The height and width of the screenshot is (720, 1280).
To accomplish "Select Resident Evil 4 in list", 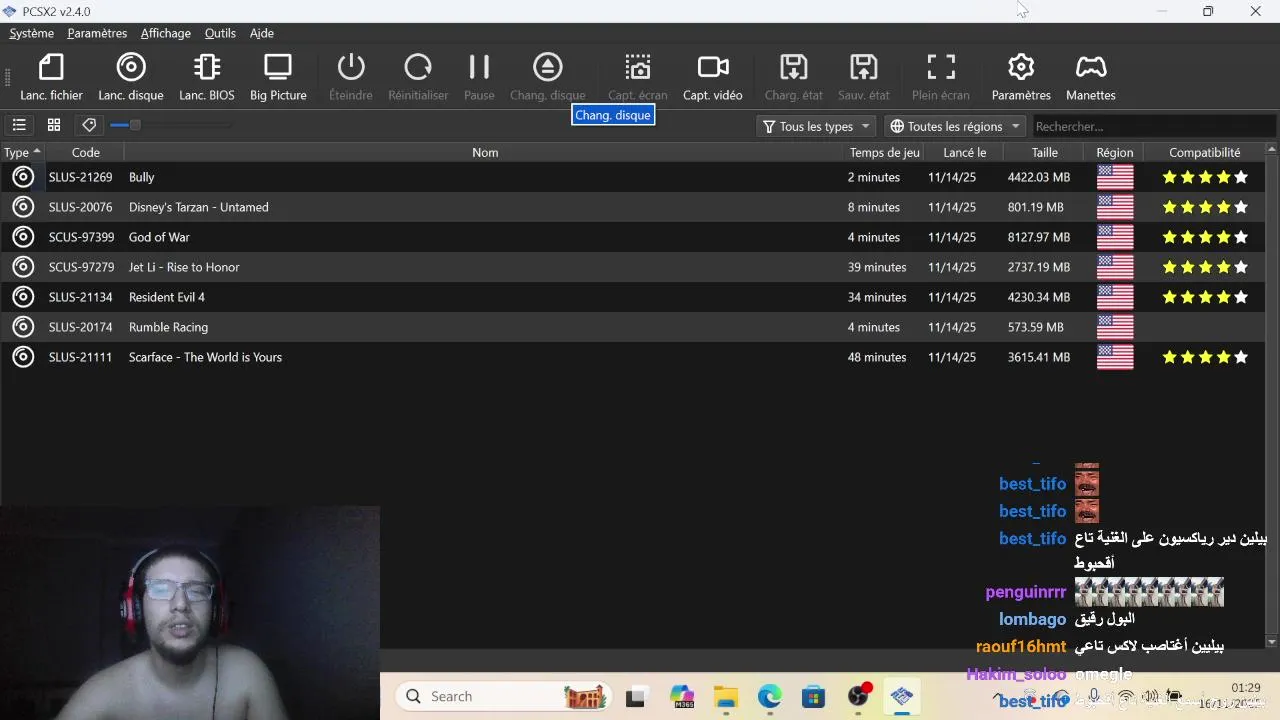I will click(632, 297).
